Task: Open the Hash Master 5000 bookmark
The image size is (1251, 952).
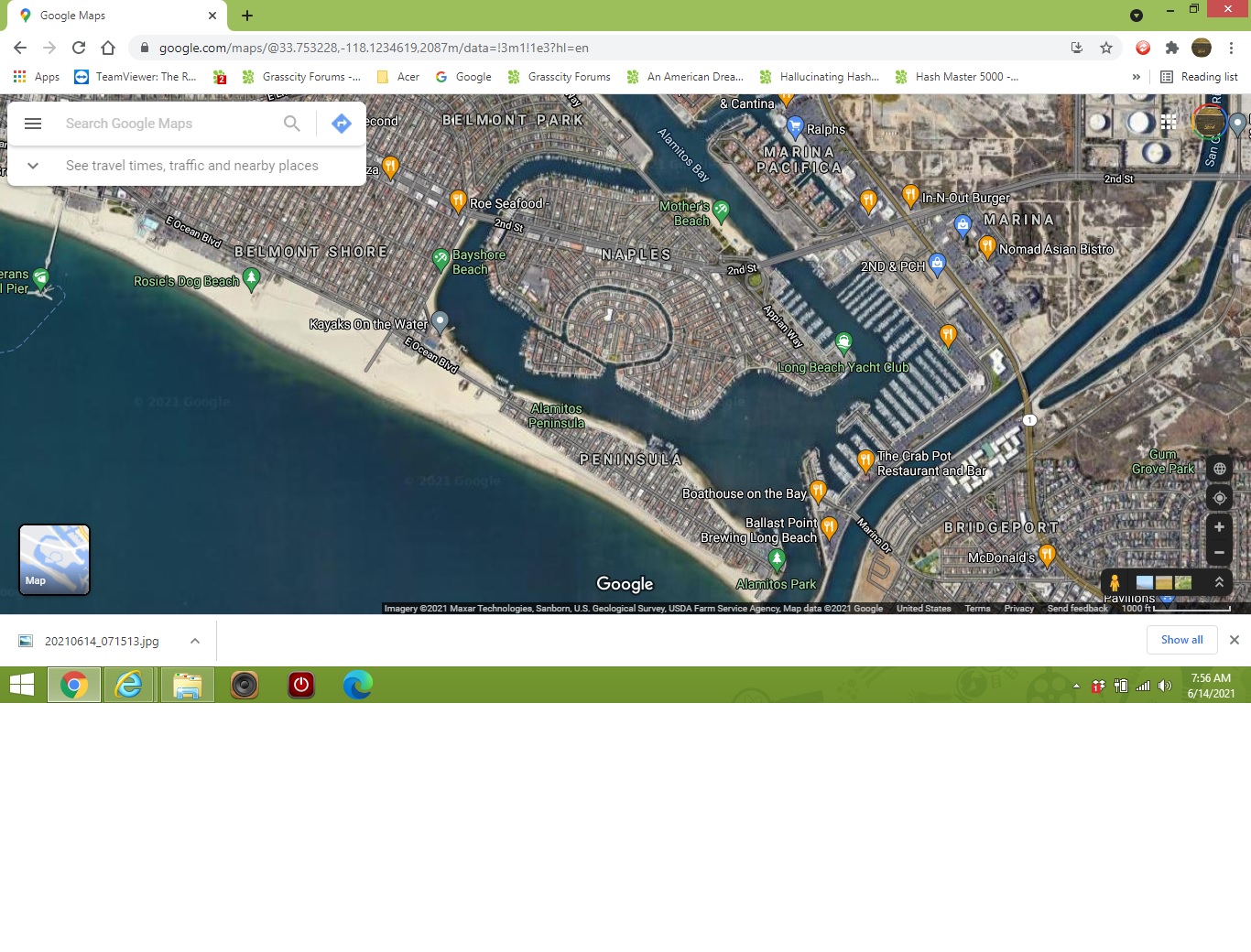Action: pyautogui.click(x=957, y=77)
